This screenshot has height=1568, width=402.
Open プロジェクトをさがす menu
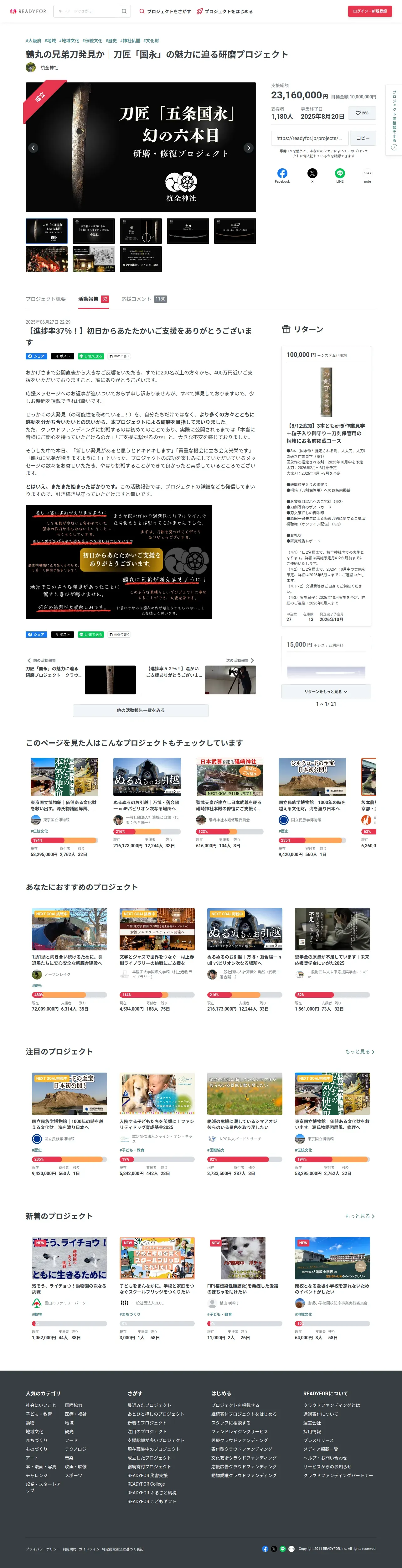[x=165, y=11]
